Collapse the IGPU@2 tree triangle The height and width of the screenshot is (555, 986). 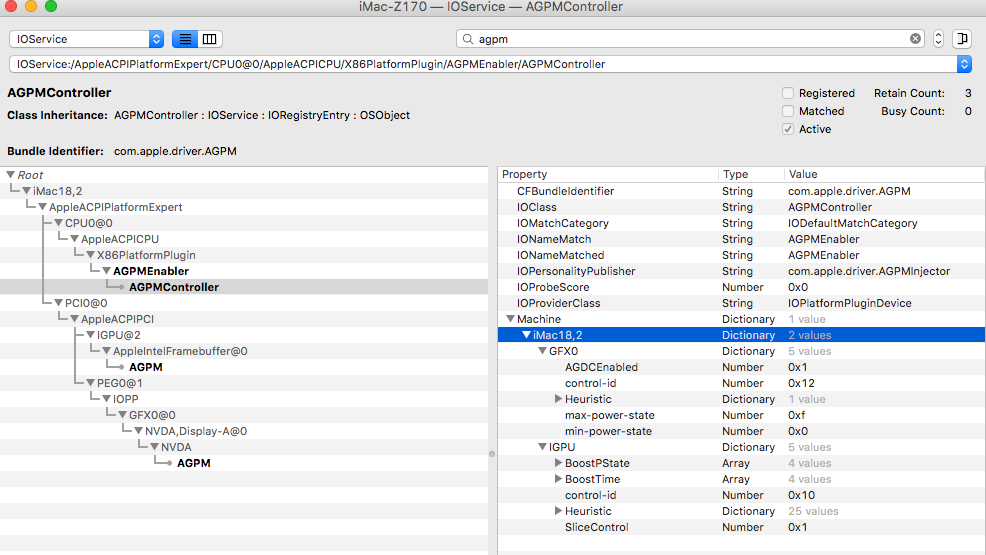pyautogui.click(x=91, y=335)
